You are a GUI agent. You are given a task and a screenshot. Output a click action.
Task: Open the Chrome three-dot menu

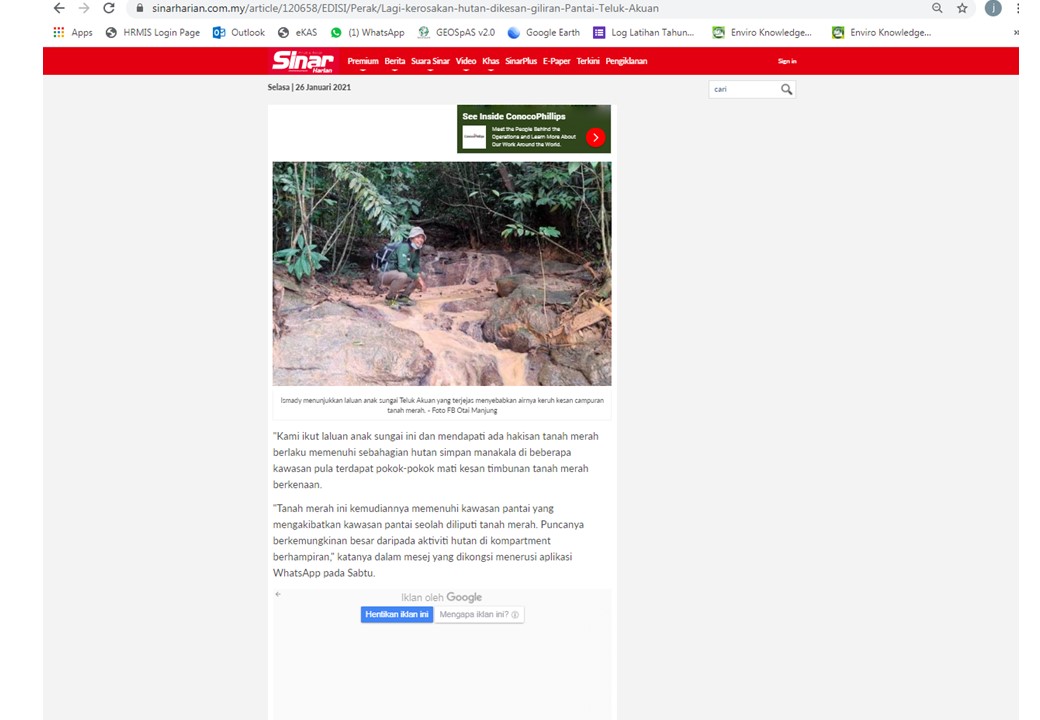(1017, 8)
